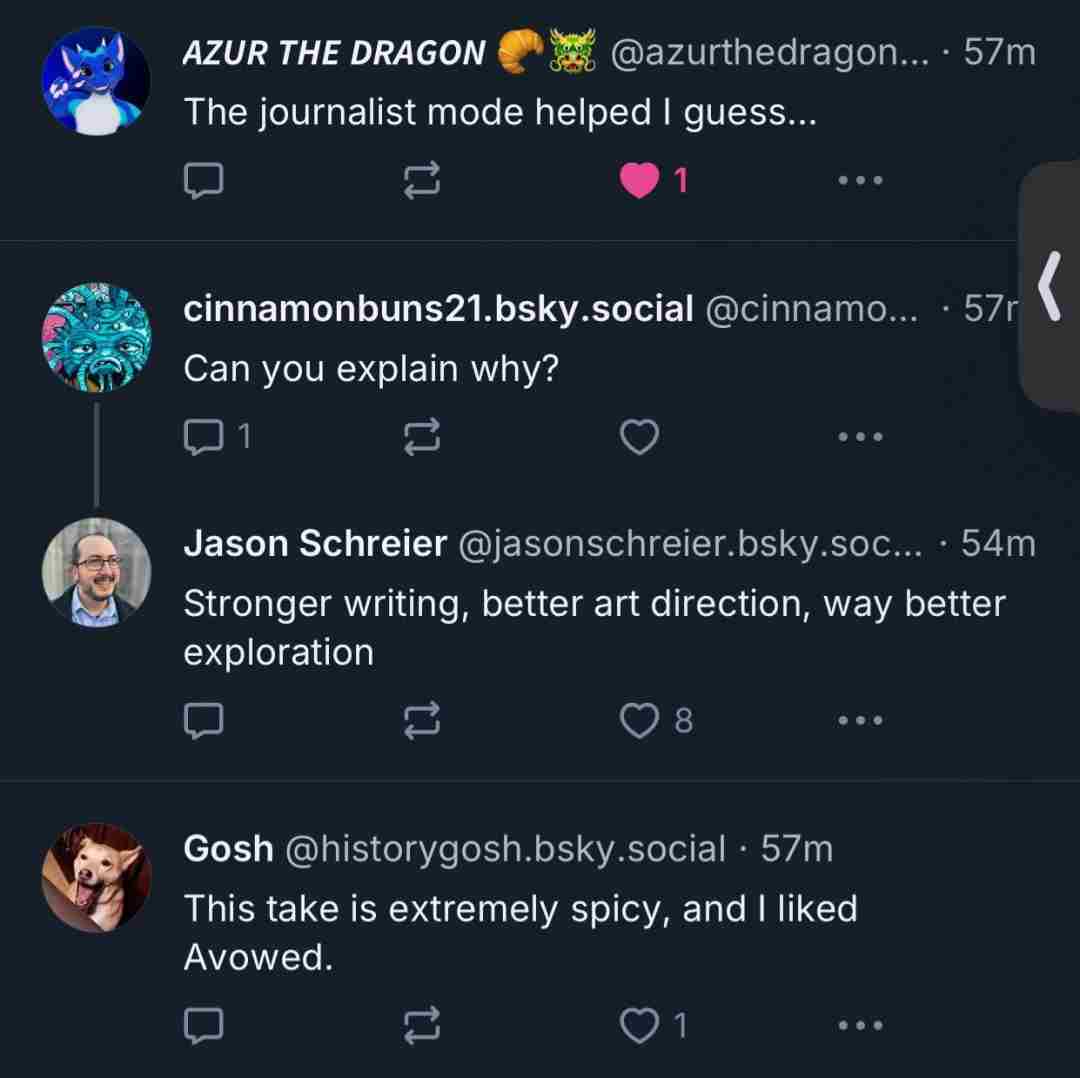The image size is (1080, 1078).
Task: Repost Gosh's spicy take post
Action: (x=422, y=1025)
